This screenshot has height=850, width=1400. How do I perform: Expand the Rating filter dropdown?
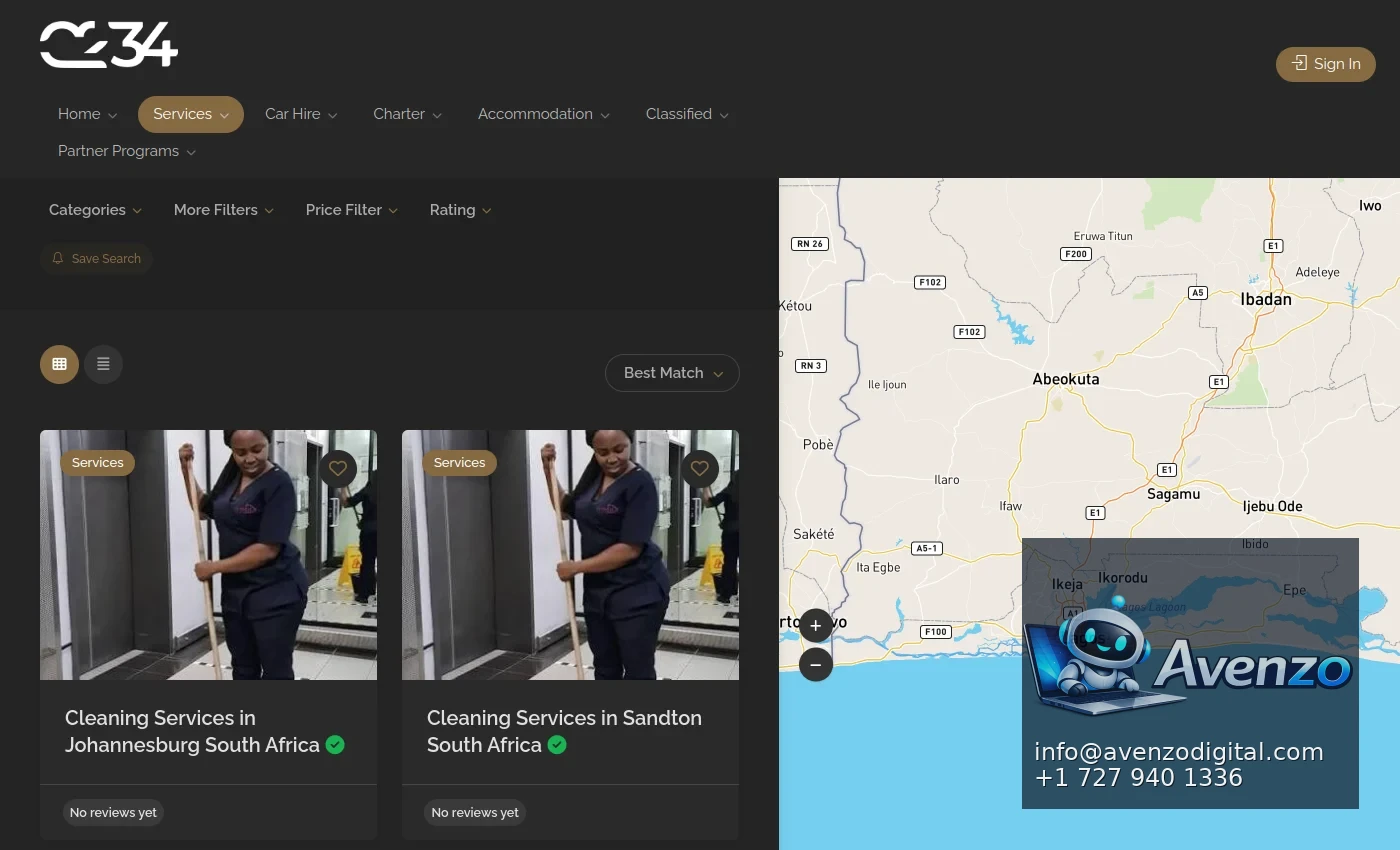pos(460,210)
